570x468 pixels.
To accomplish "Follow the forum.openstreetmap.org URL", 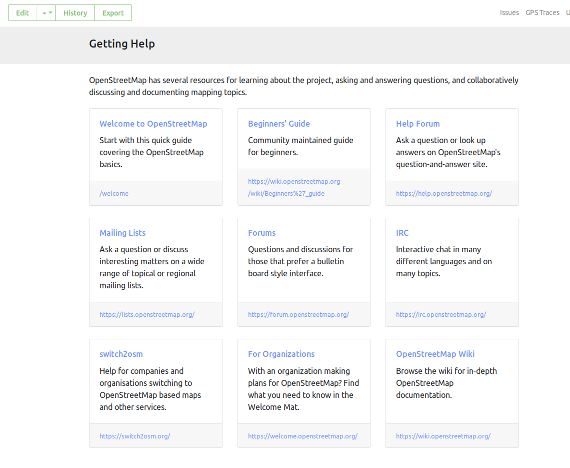I will tap(298, 315).
